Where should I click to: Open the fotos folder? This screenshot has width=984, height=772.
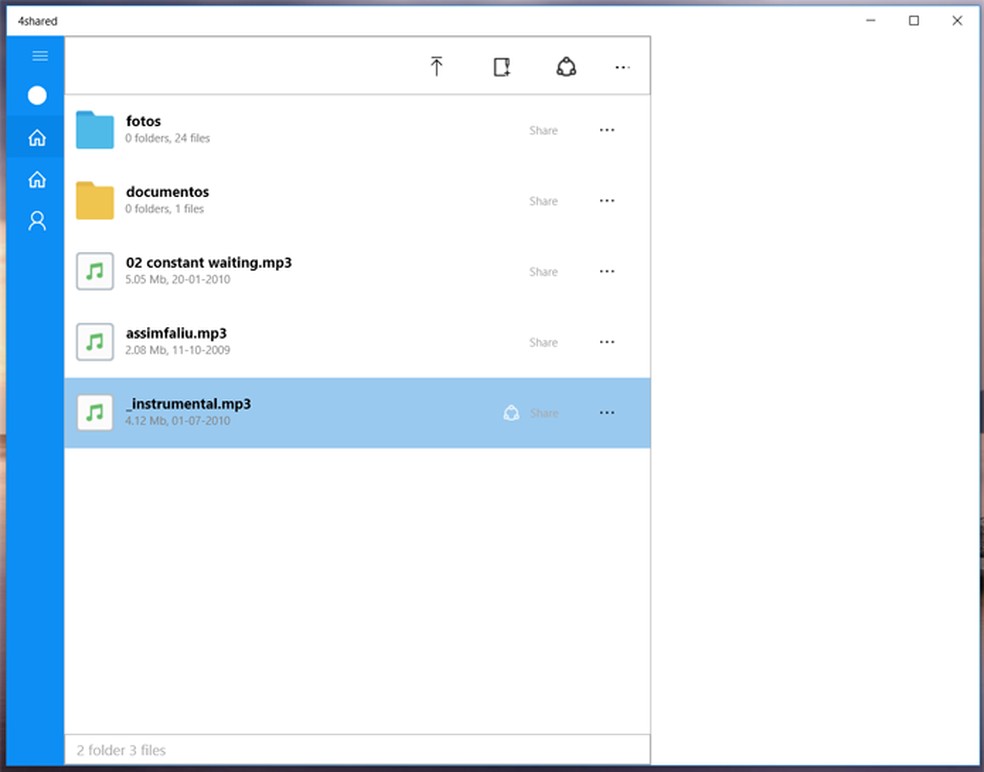tap(144, 122)
